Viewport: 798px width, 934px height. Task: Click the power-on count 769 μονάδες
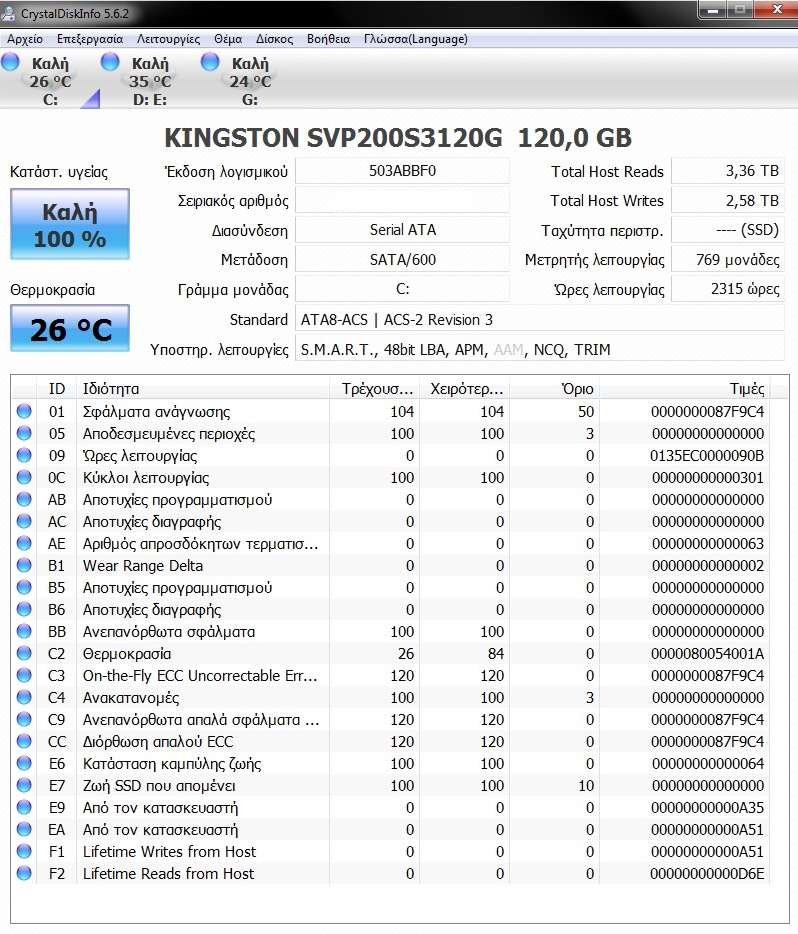pos(728,260)
